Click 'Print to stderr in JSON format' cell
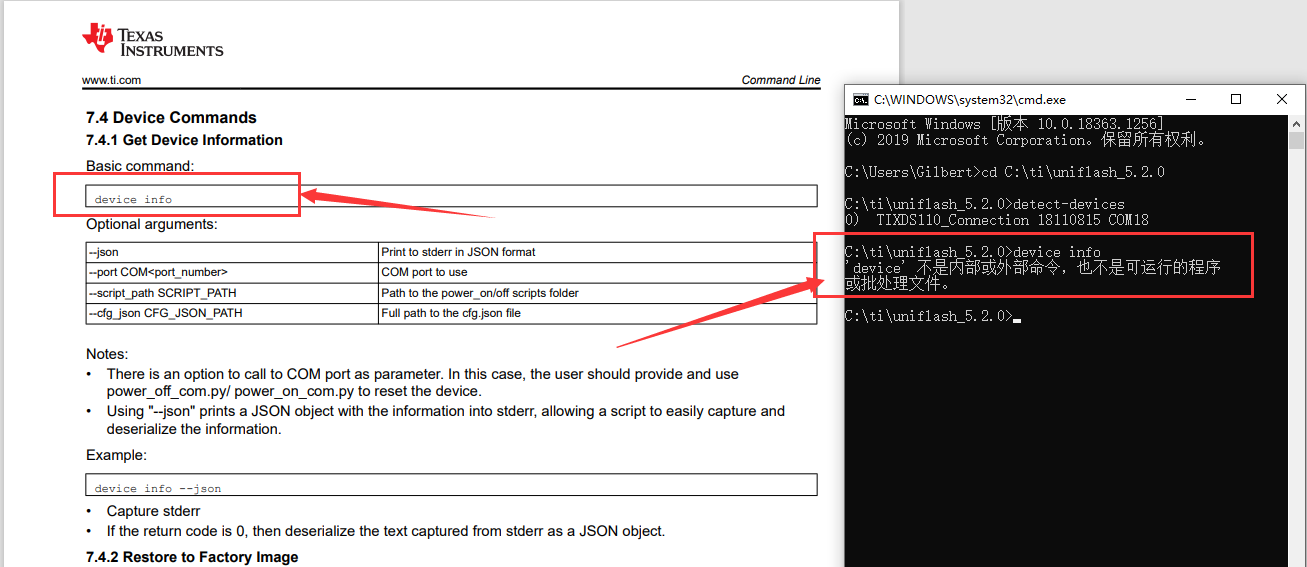The height and width of the screenshot is (567, 1307). click(598, 252)
